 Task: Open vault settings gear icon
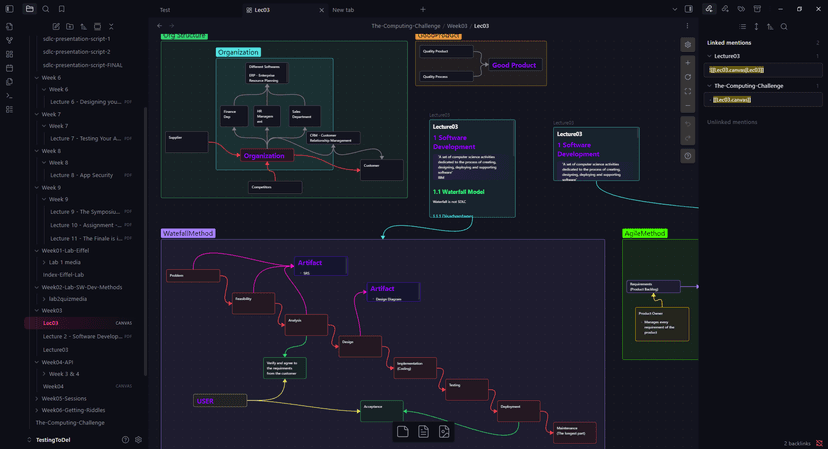pyautogui.click(x=138, y=439)
